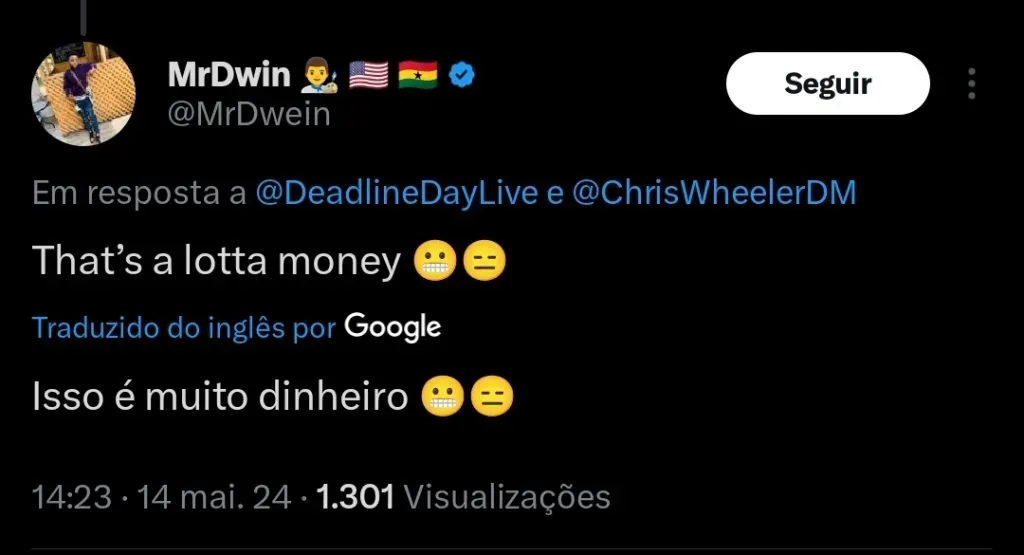Click the "That's a lotta money" tweet text
Image resolution: width=1024 pixels, height=555 pixels.
pos(216,261)
